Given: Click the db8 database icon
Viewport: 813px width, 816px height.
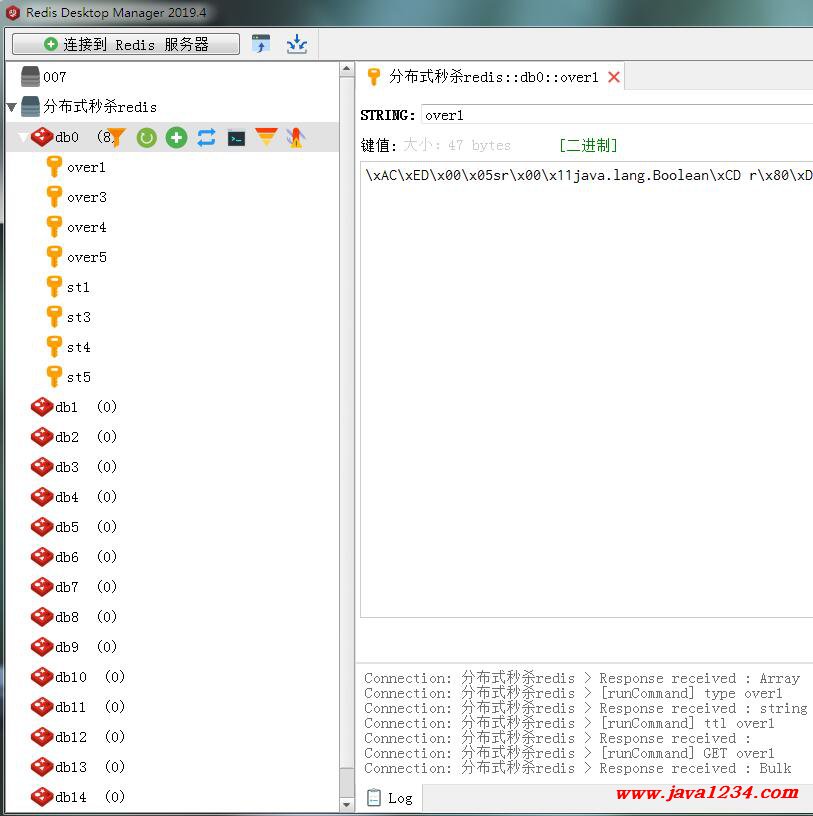Looking at the screenshot, I should 42,617.
